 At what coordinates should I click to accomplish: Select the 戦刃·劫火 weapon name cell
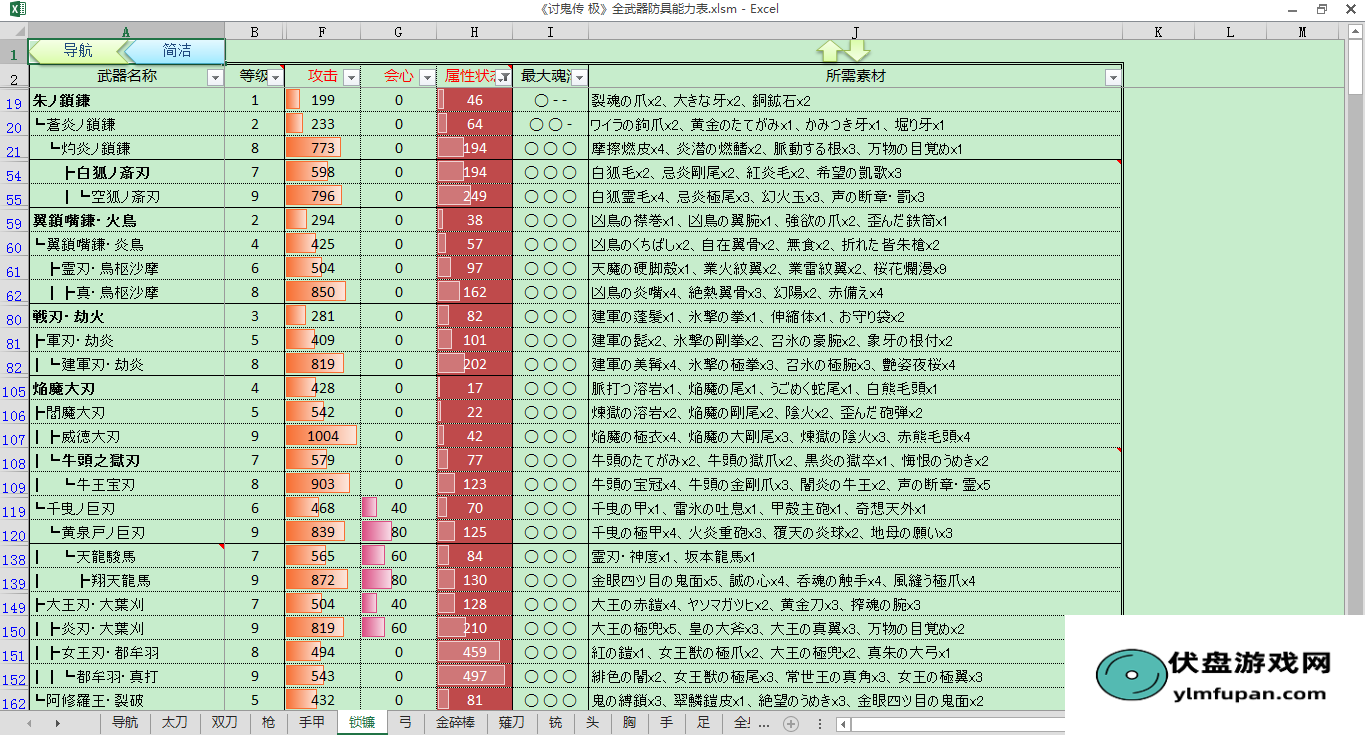point(126,316)
